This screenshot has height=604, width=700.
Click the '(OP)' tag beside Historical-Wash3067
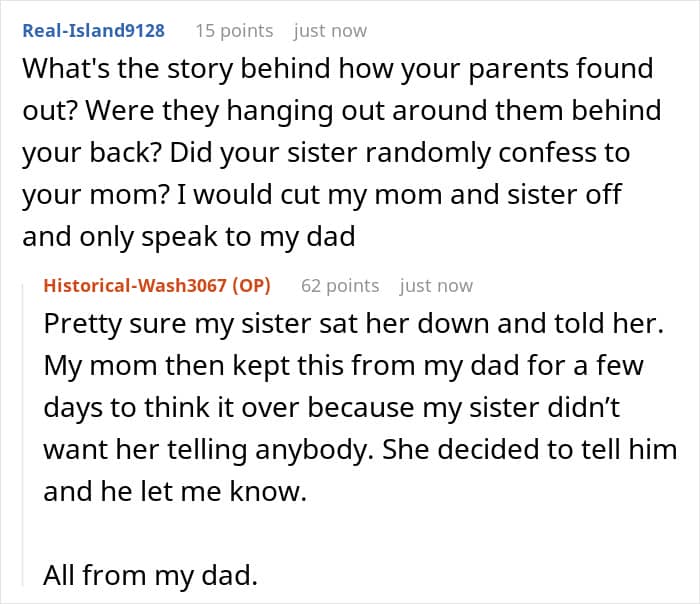click(x=251, y=286)
